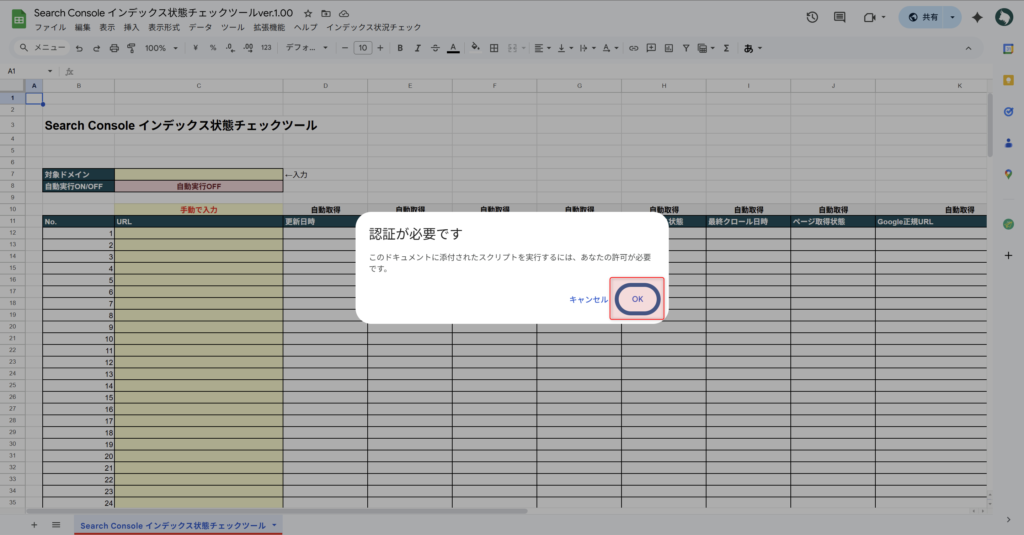Click the Gemini sparkle icon
The height and width of the screenshot is (535, 1024).
pyautogui.click(x=977, y=18)
